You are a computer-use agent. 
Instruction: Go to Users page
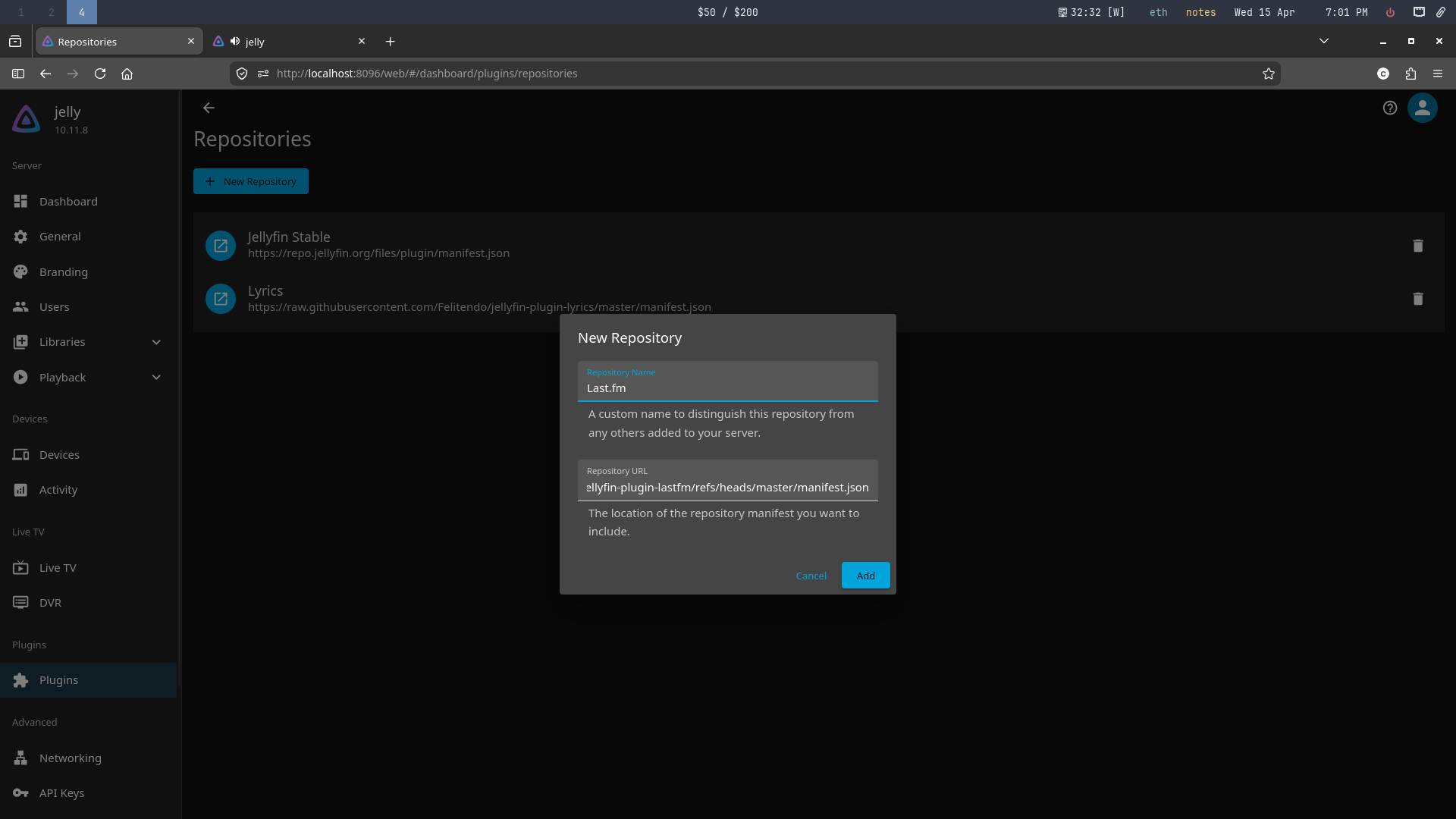[x=89, y=307]
